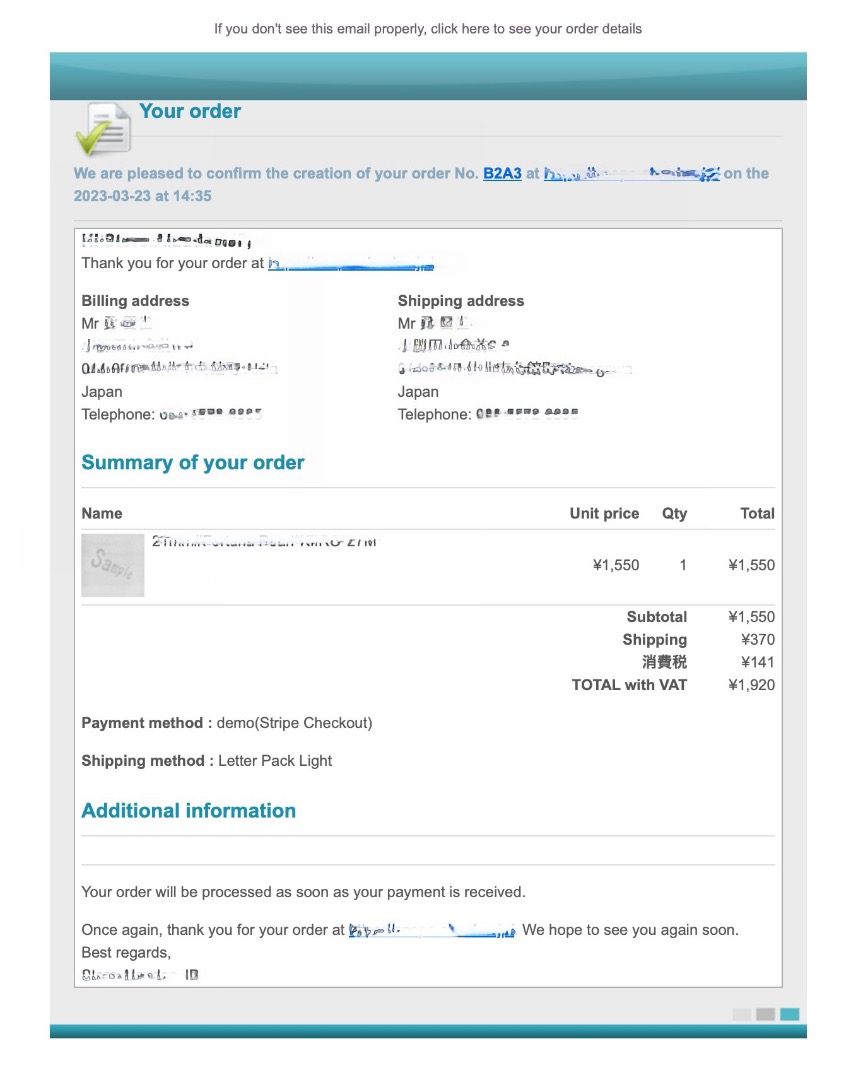Image resolution: width=868 pixels, height=1080 pixels.
Task: Click the "Letter Pack Light" shipping method
Action: click(275, 761)
